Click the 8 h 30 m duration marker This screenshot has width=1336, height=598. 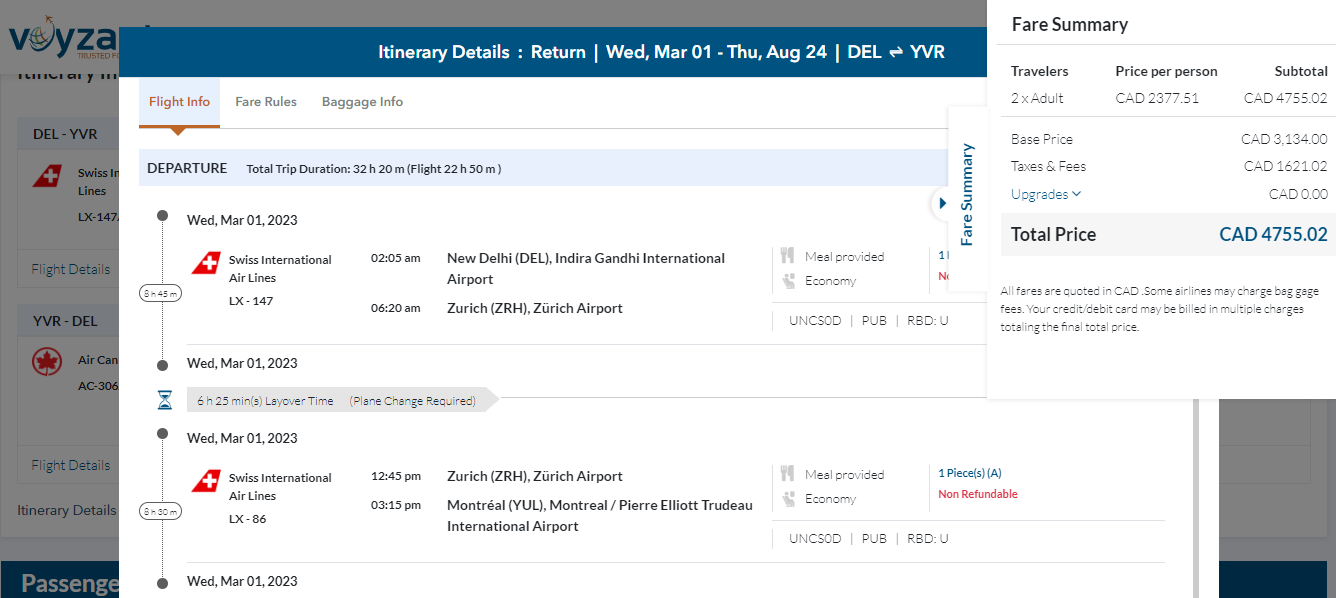tap(160, 512)
